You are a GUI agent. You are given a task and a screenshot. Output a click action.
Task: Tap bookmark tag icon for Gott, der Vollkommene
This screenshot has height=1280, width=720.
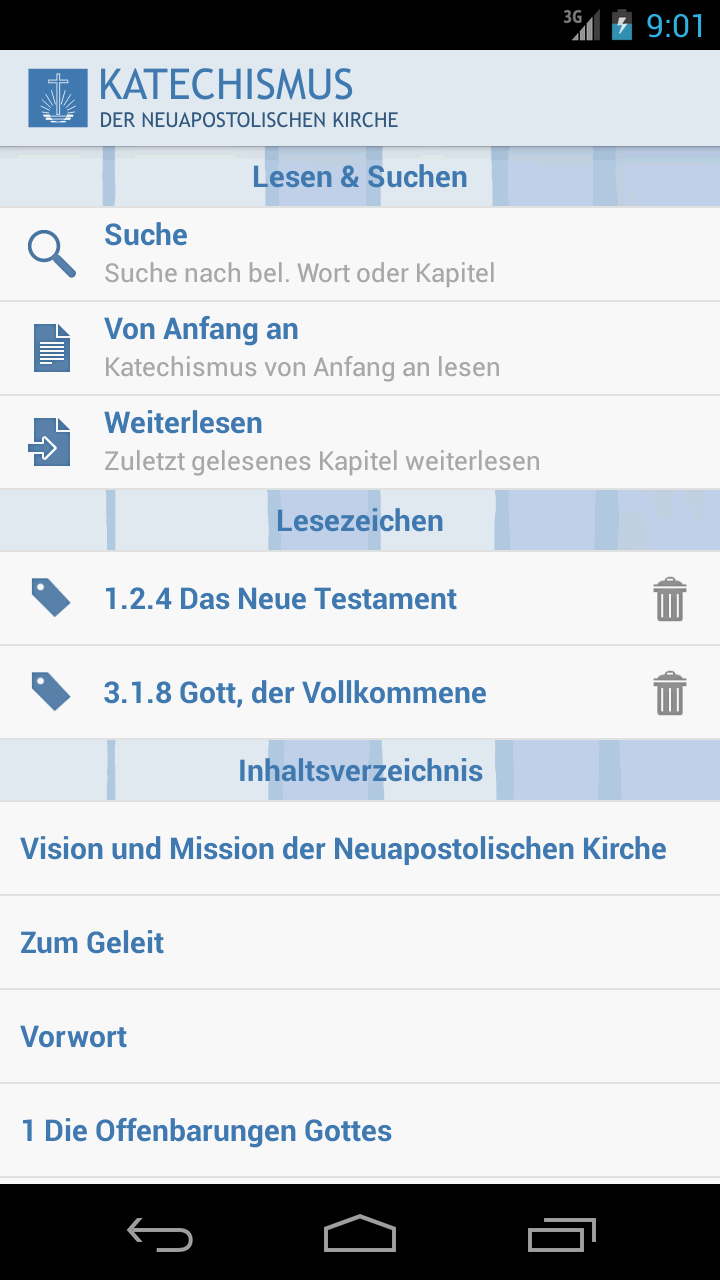click(x=50, y=692)
